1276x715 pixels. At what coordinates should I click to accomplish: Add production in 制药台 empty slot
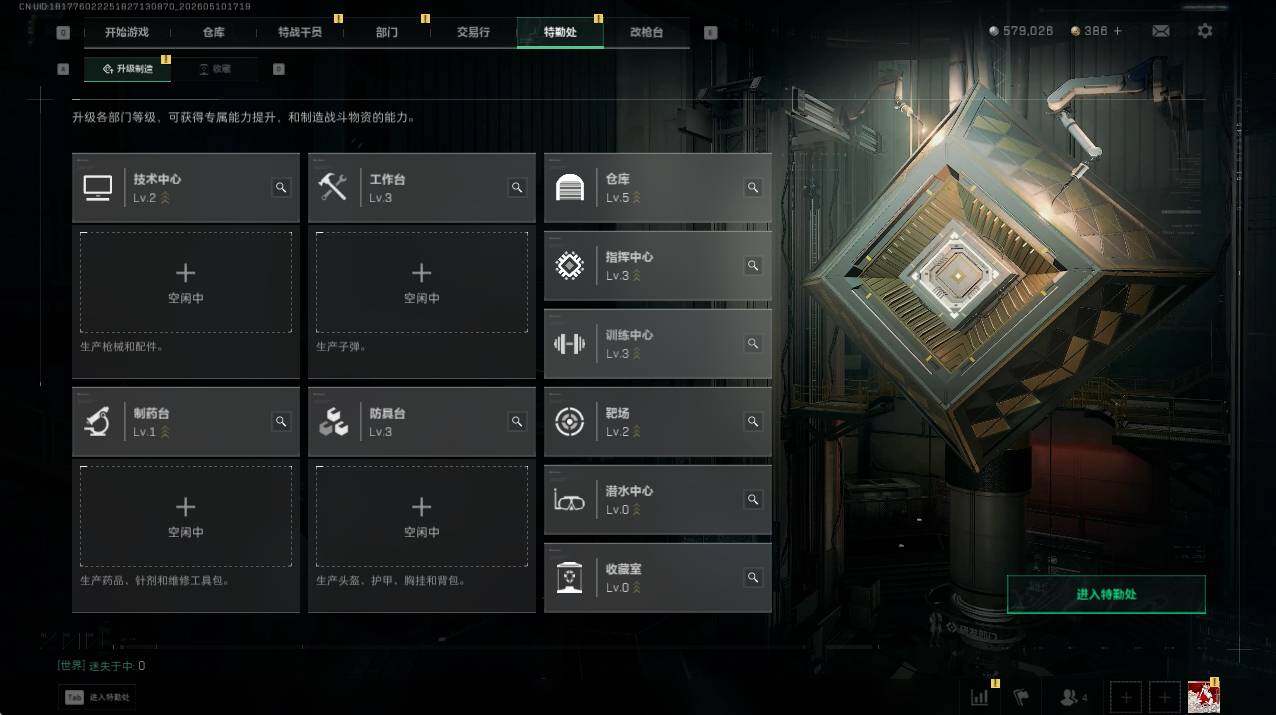(x=186, y=516)
